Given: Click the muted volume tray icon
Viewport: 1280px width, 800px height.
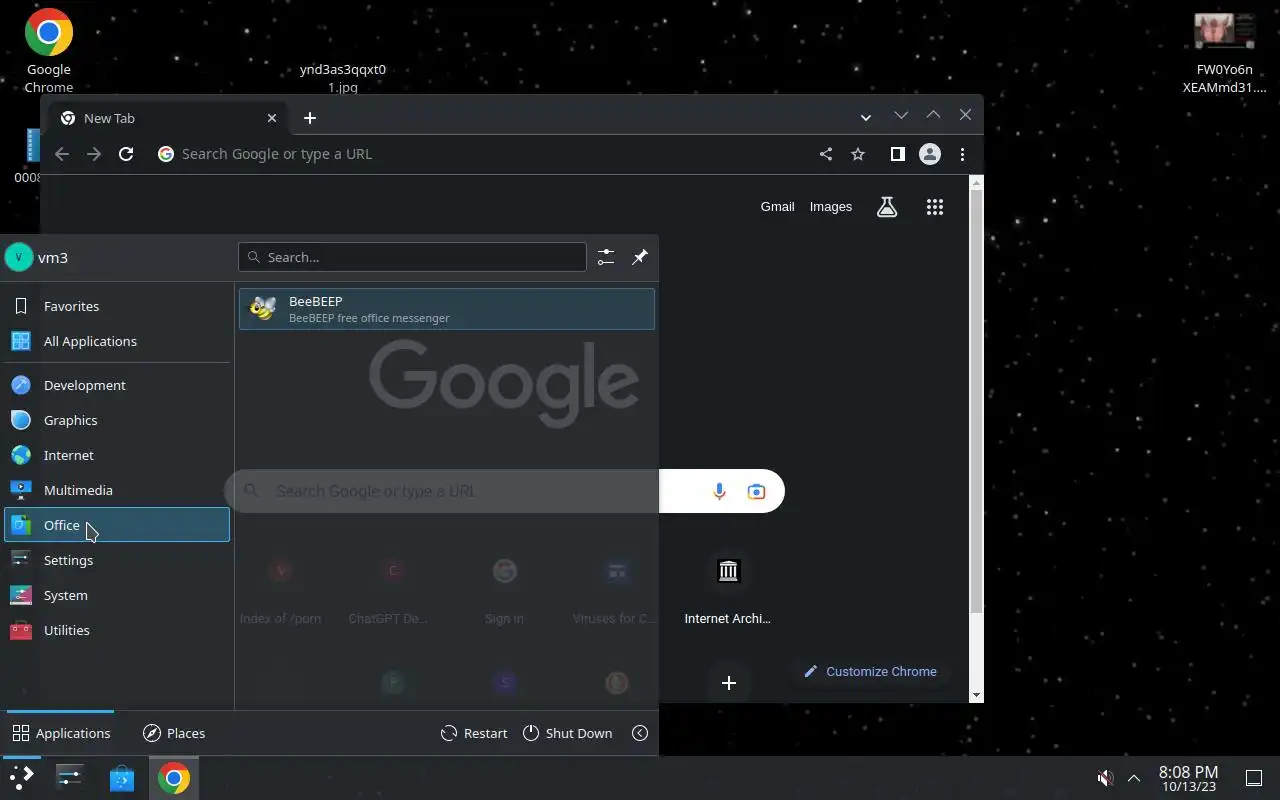Looking at the screenshot, I should coord(1105,778).
